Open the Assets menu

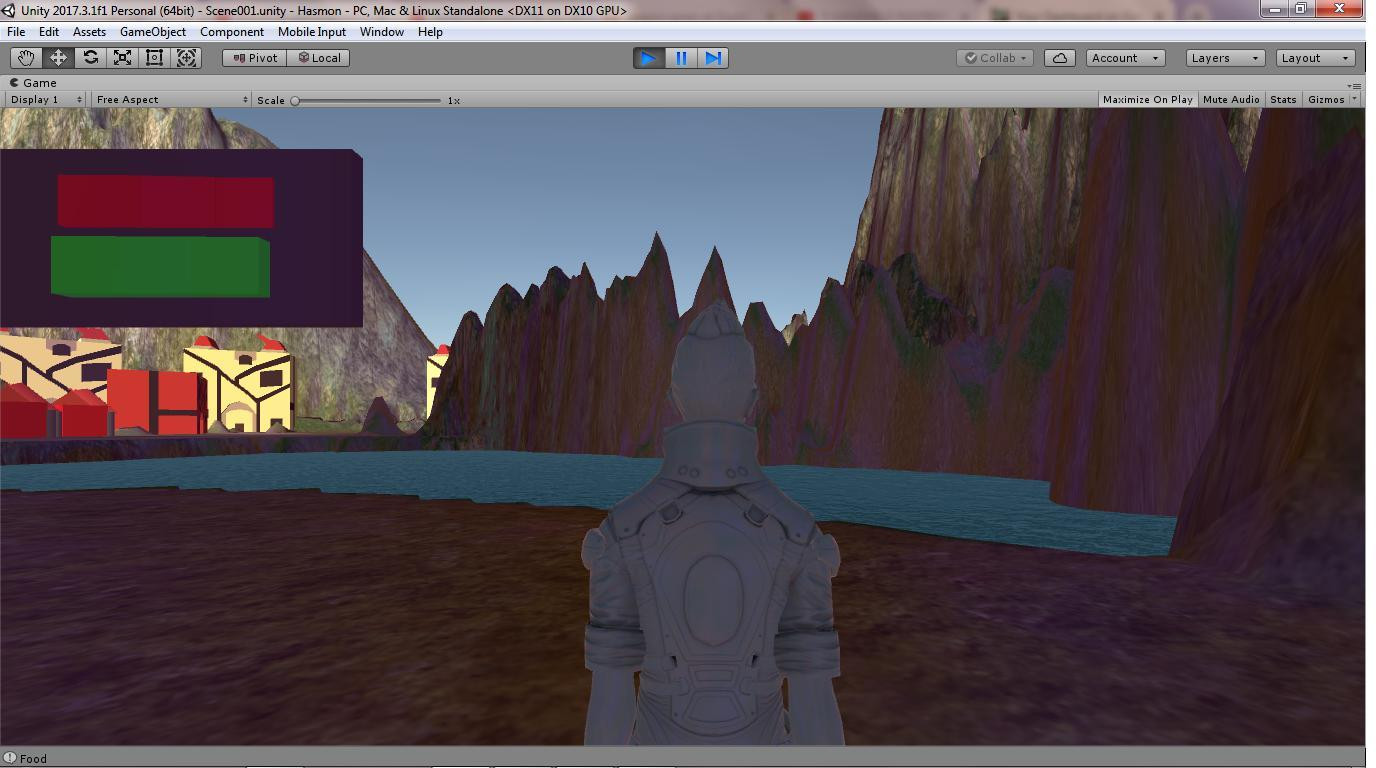(x=89, y=32)
